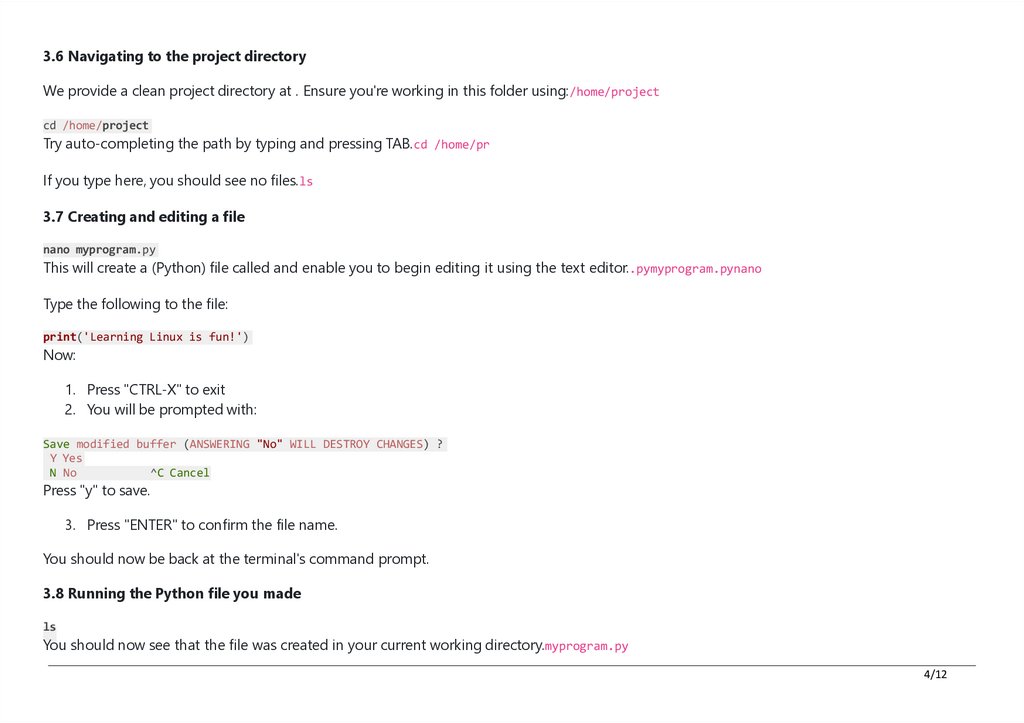Screen dimensions: 1024x723
Task: Click the 'Press "y" to save.' line
Action: pyautogui.click(x=97, y=491)
